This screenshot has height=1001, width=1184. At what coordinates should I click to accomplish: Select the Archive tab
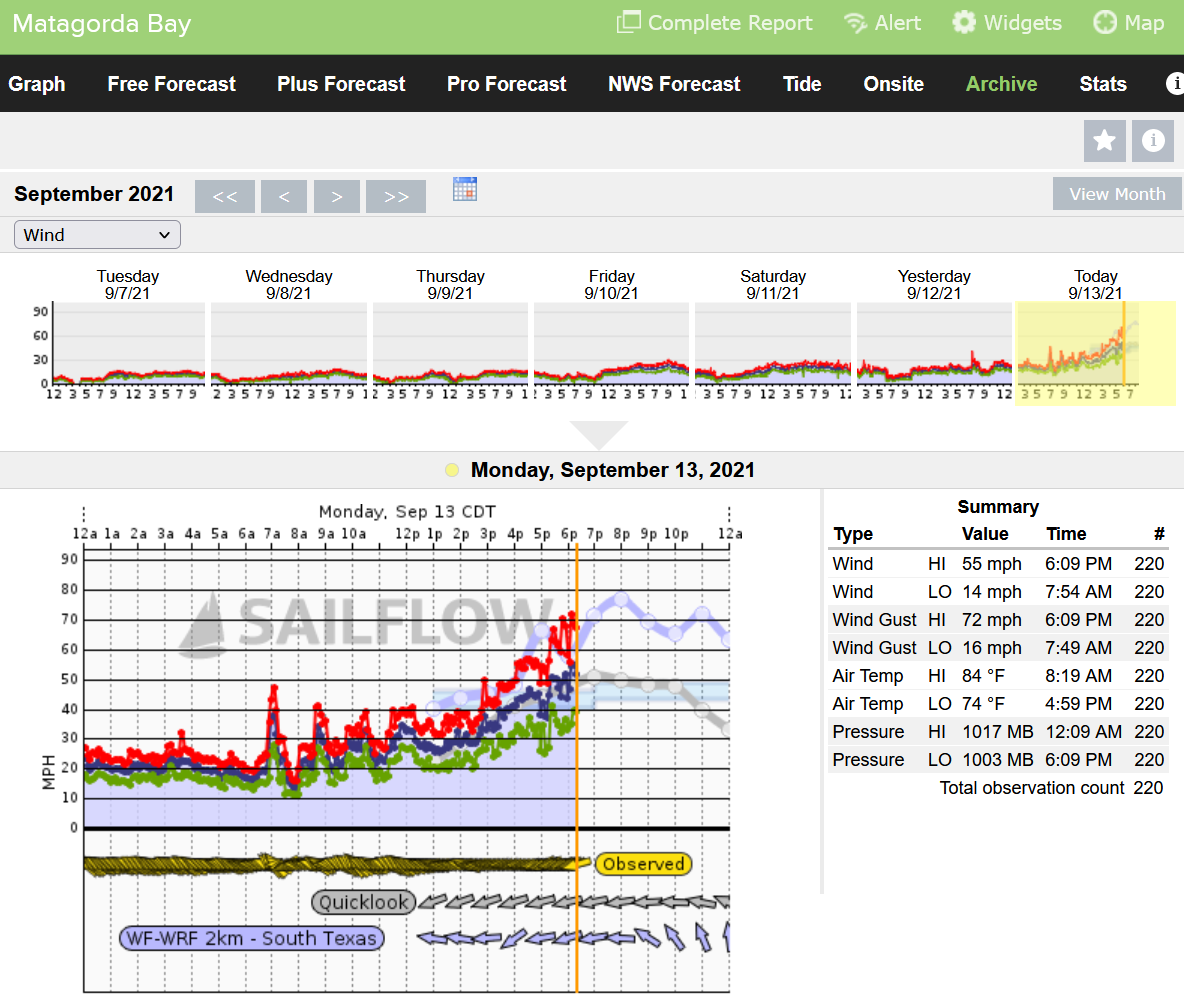click(1001, 84)
